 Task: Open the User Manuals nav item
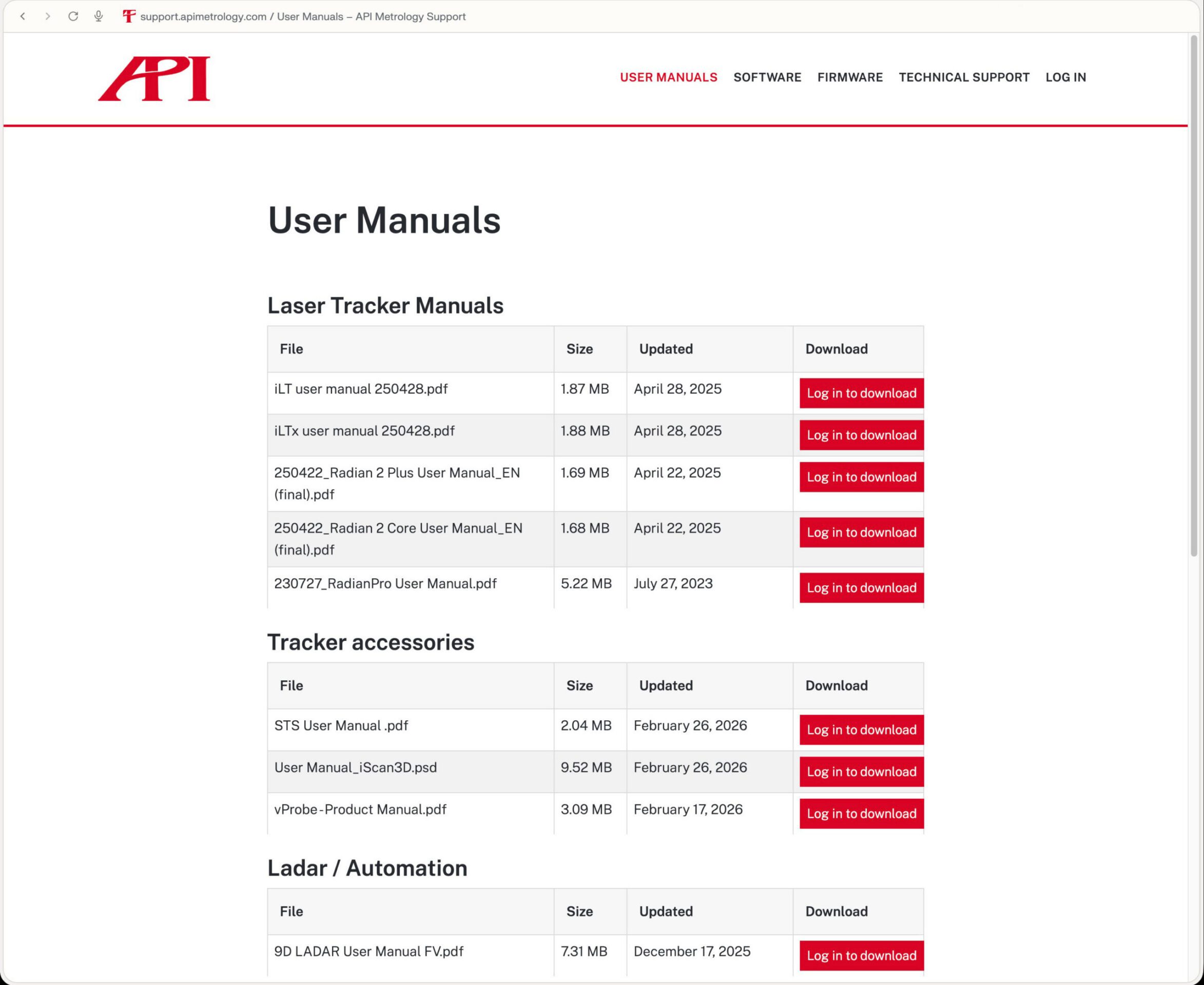(668, 77)
